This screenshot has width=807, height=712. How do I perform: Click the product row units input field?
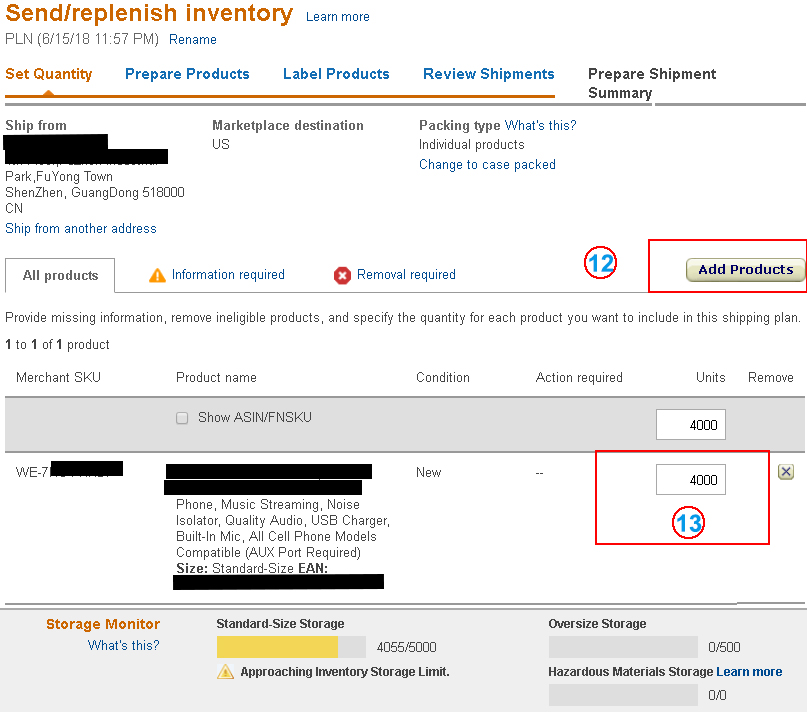(691, 480)
